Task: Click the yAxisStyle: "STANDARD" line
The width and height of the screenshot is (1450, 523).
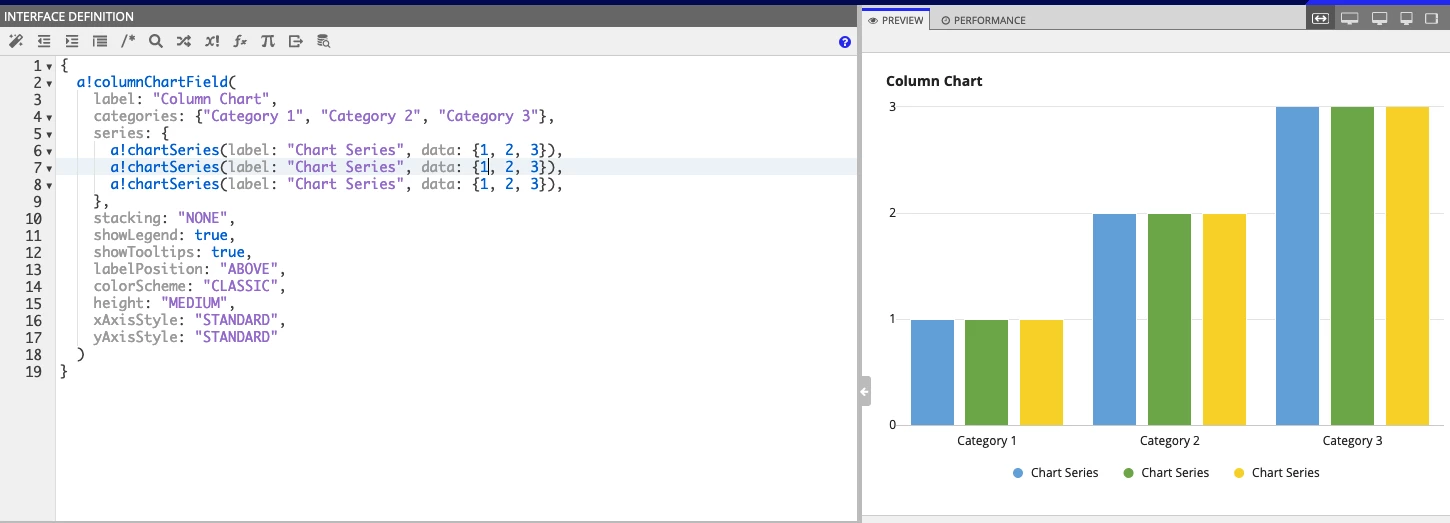Action: tap(185, 337)
